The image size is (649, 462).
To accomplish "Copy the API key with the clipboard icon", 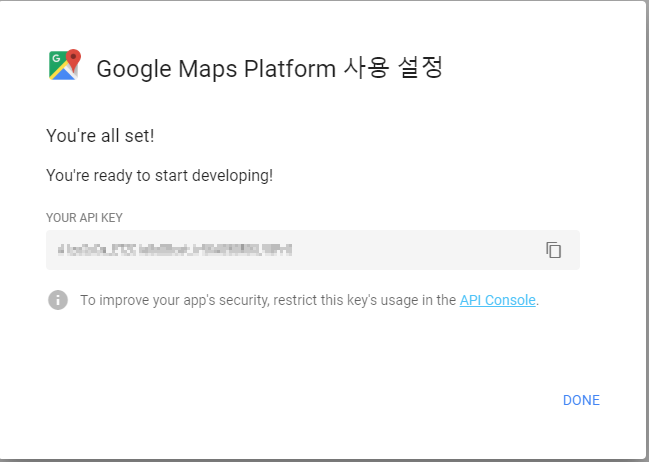I will (553, 250).
